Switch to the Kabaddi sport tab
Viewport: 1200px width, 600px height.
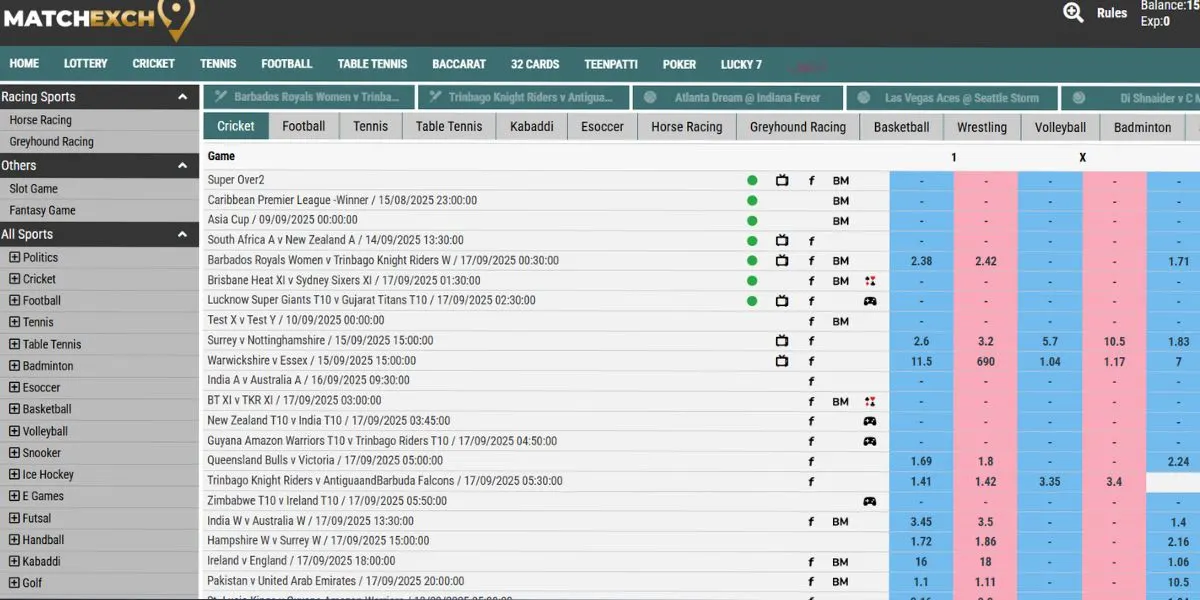[531, 127]
